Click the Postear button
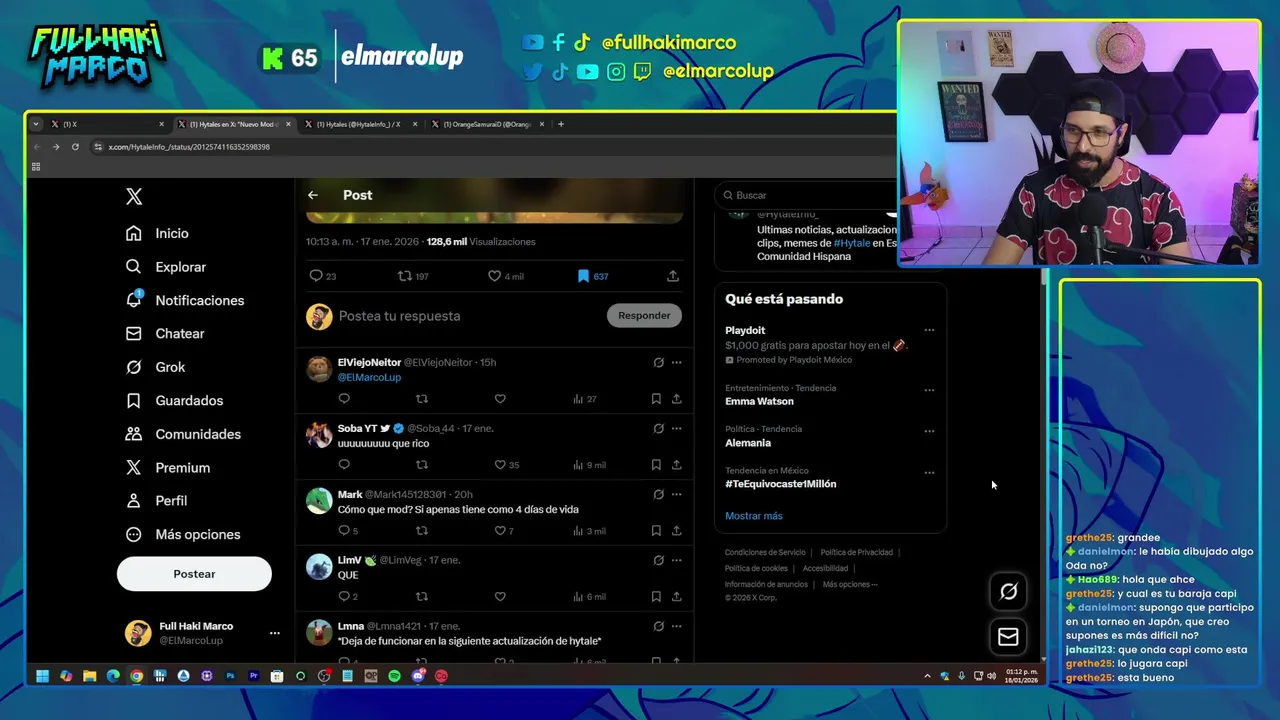The image size is (1280, 720). tap(194, 574)
